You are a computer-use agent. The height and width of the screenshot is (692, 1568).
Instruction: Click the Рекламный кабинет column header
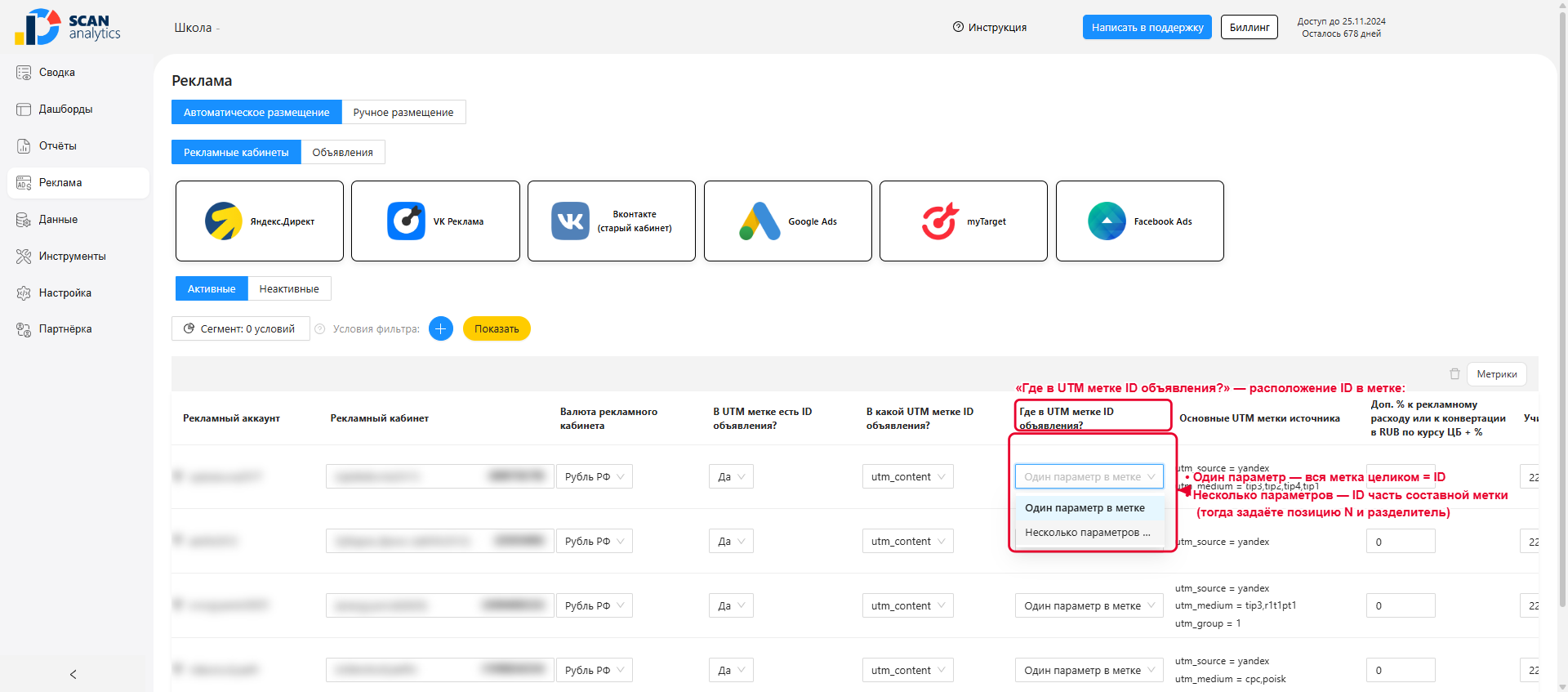coord(380,418)
